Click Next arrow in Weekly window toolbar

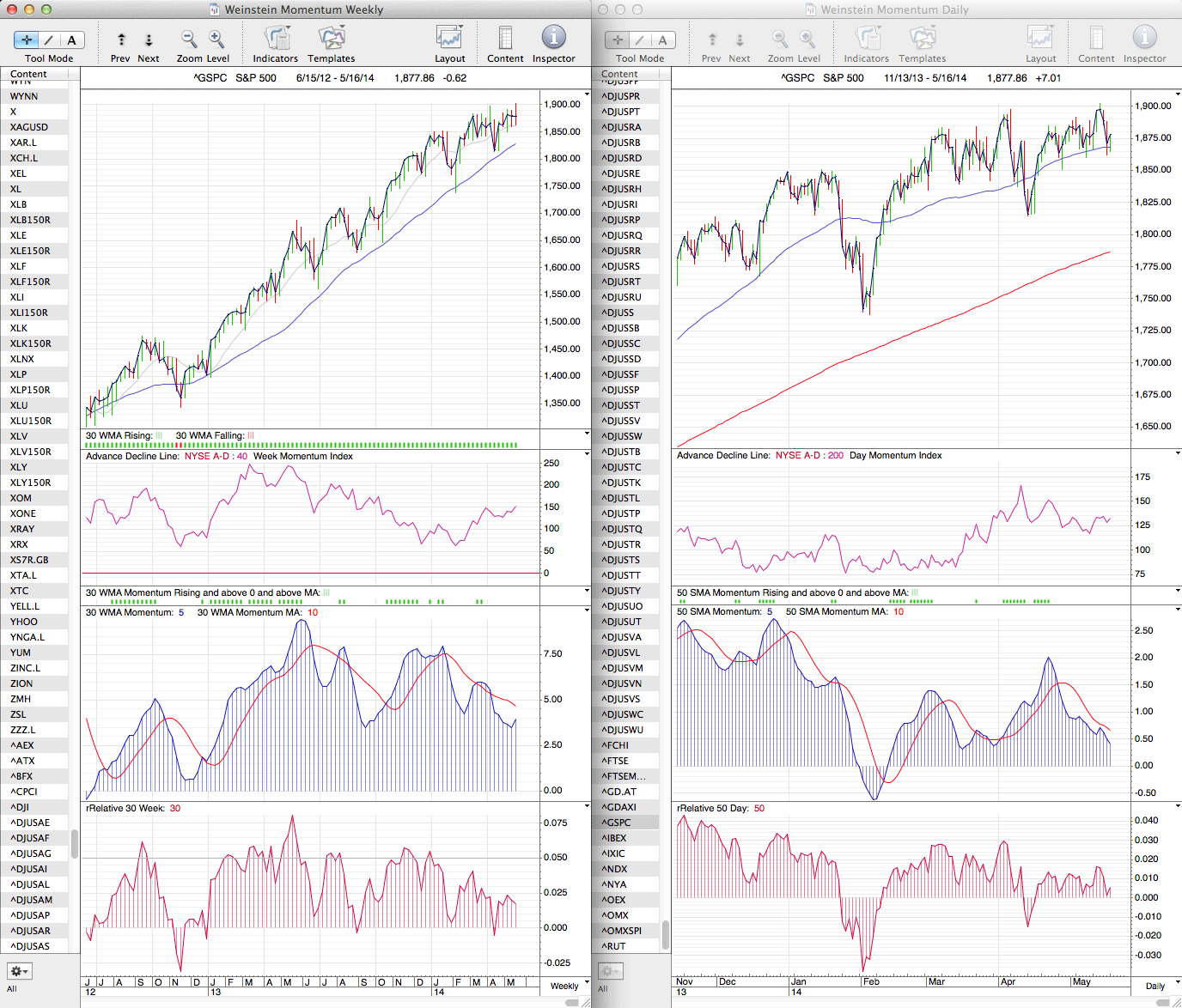click(x=149, y=40)
